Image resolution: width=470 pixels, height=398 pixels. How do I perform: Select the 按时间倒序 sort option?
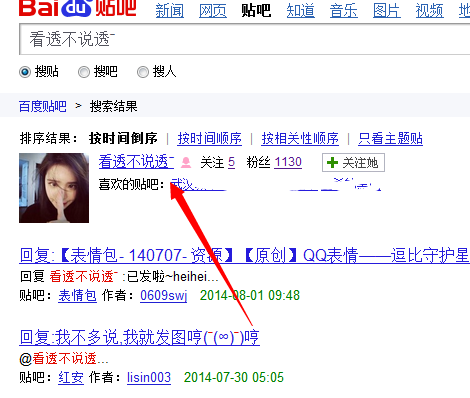click(123, 138)
